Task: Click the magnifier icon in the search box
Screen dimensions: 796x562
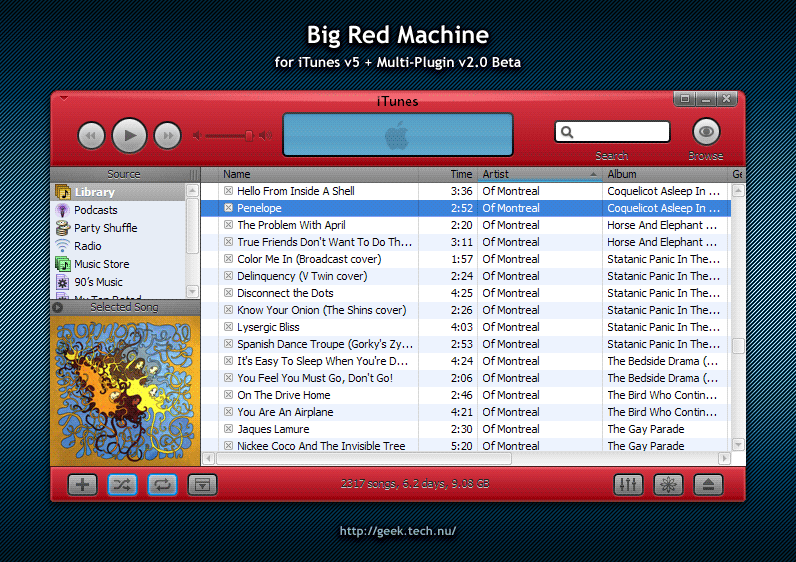Action: 567,133
